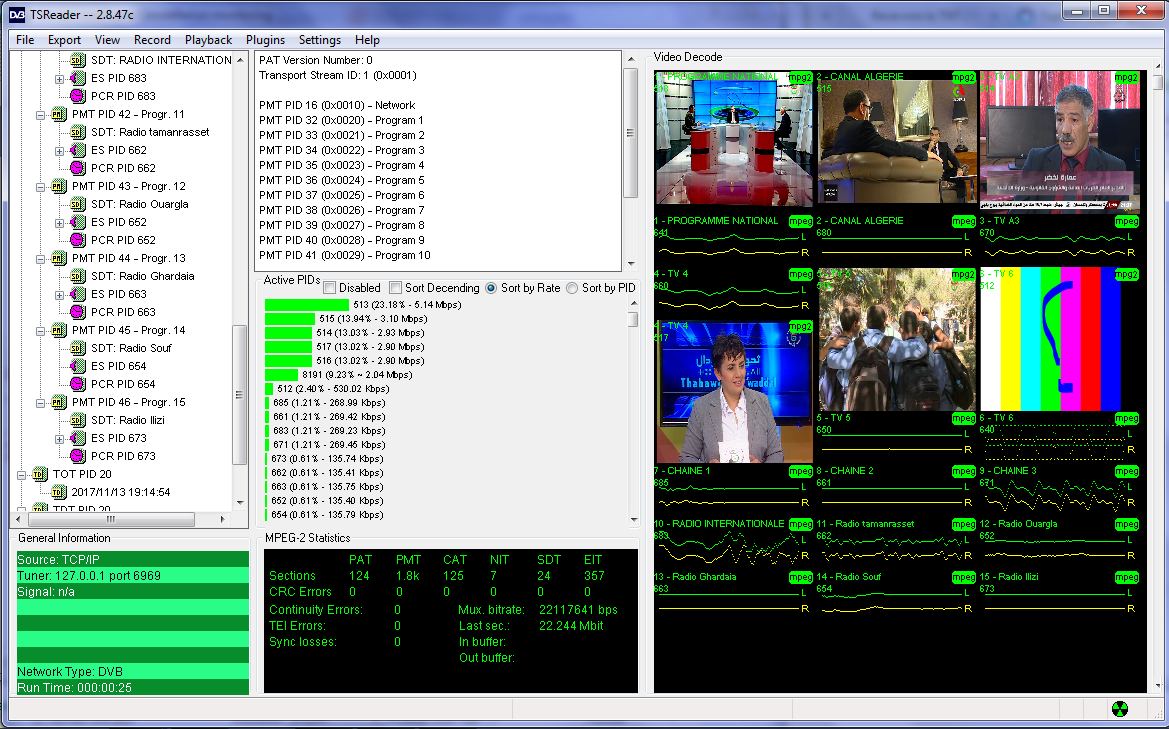1169x729 pixels.
Task: Click the clock icon beside PCR PID 654
Action: (x=77, y=384)
